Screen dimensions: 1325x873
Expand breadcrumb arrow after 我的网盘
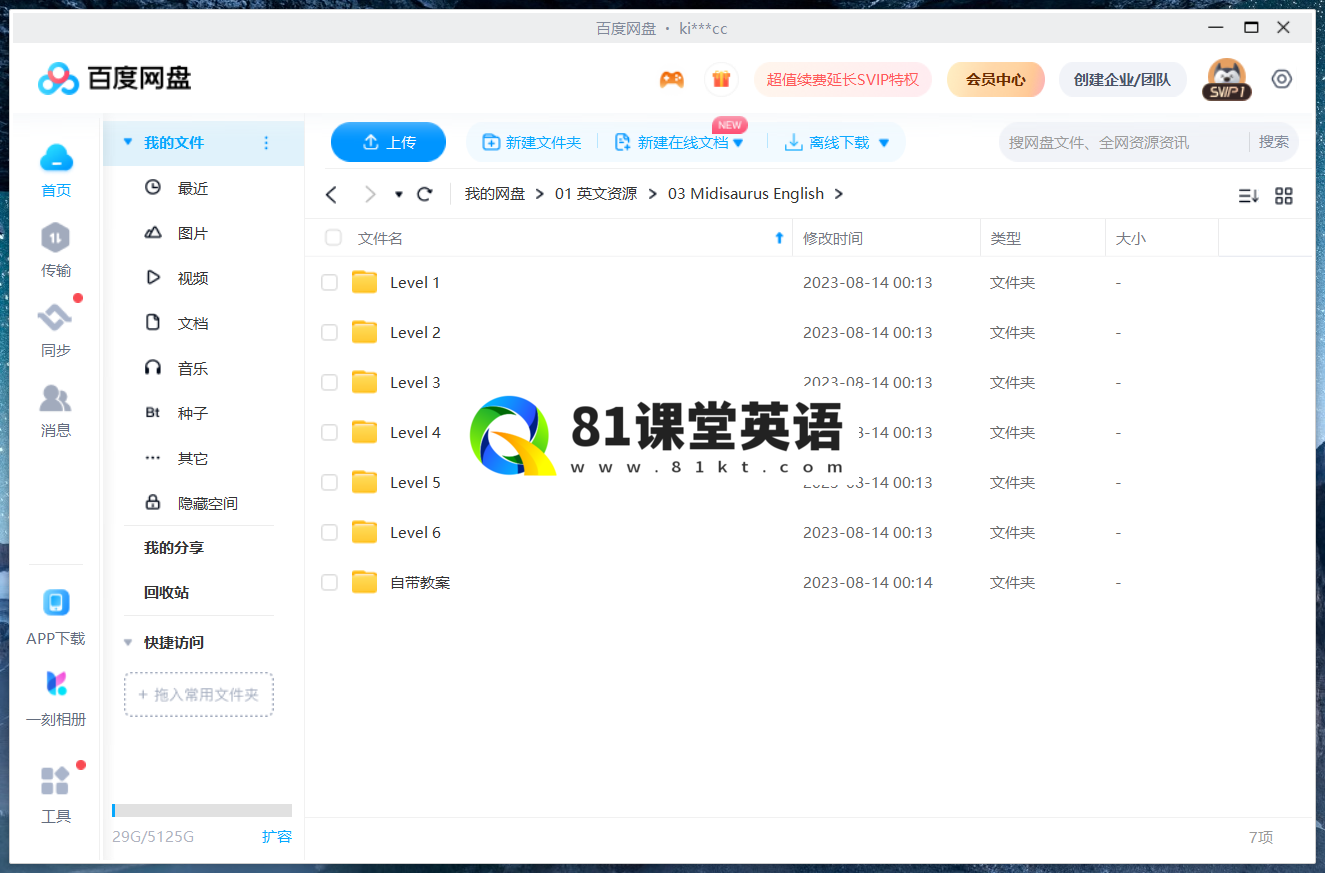pos(540,194)
